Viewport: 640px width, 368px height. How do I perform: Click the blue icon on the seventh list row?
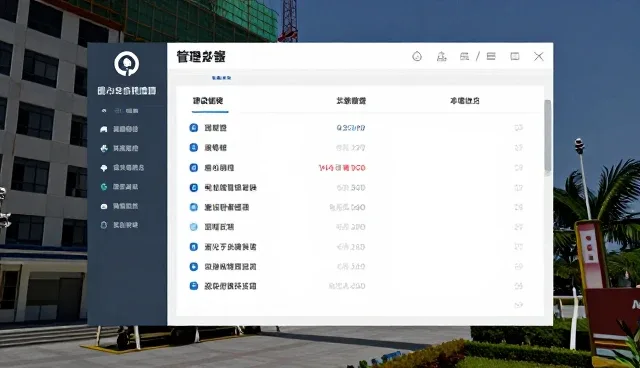pyautogui.click(x=194, y=246)
